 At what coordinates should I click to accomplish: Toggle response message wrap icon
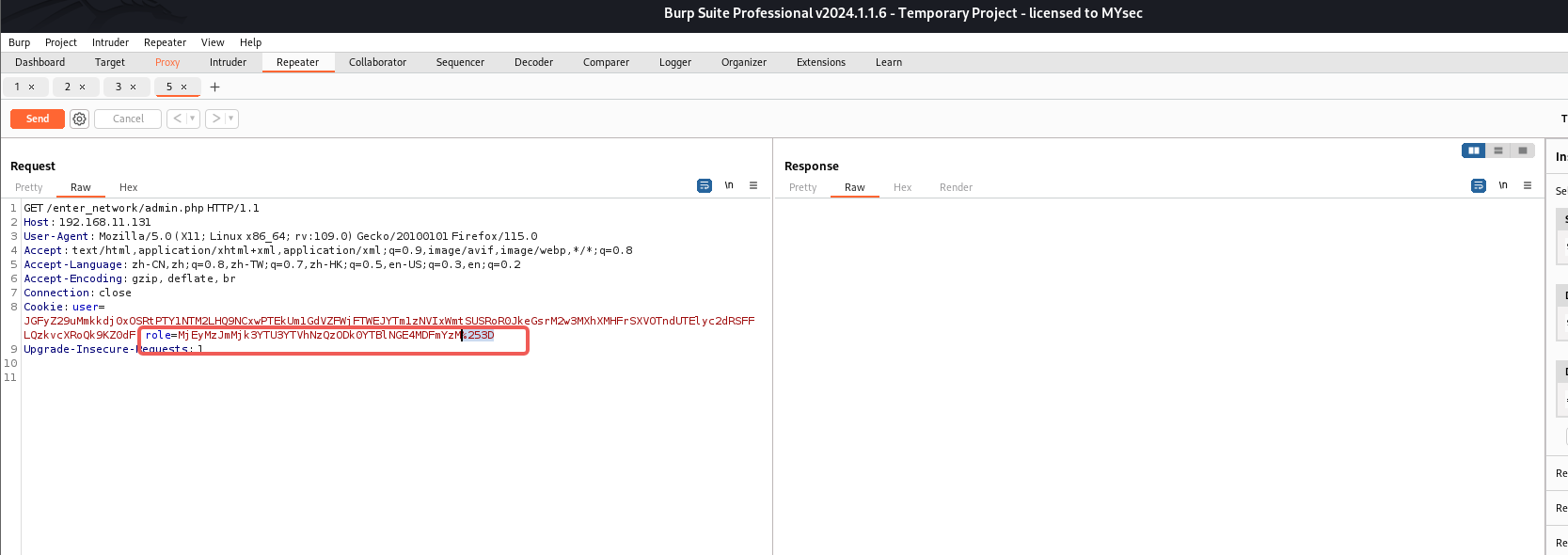tap(1479, 185)
